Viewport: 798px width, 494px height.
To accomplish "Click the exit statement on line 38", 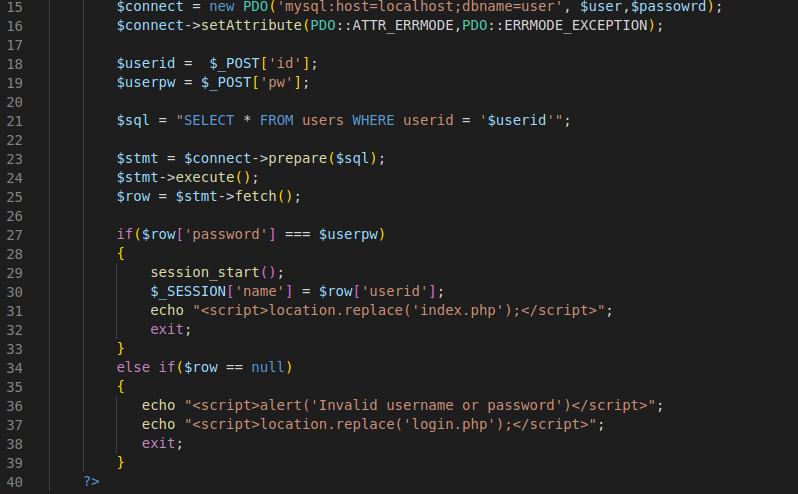I will coord(158,444).
